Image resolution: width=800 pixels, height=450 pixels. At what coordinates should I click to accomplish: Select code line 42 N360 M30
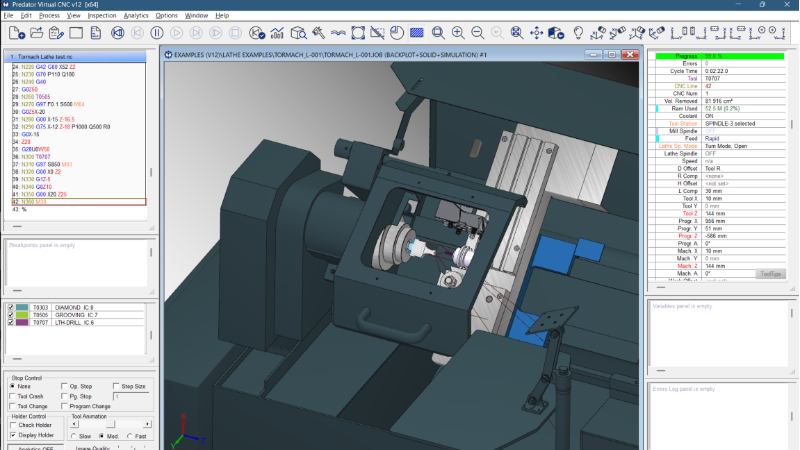tap(79, 202)
